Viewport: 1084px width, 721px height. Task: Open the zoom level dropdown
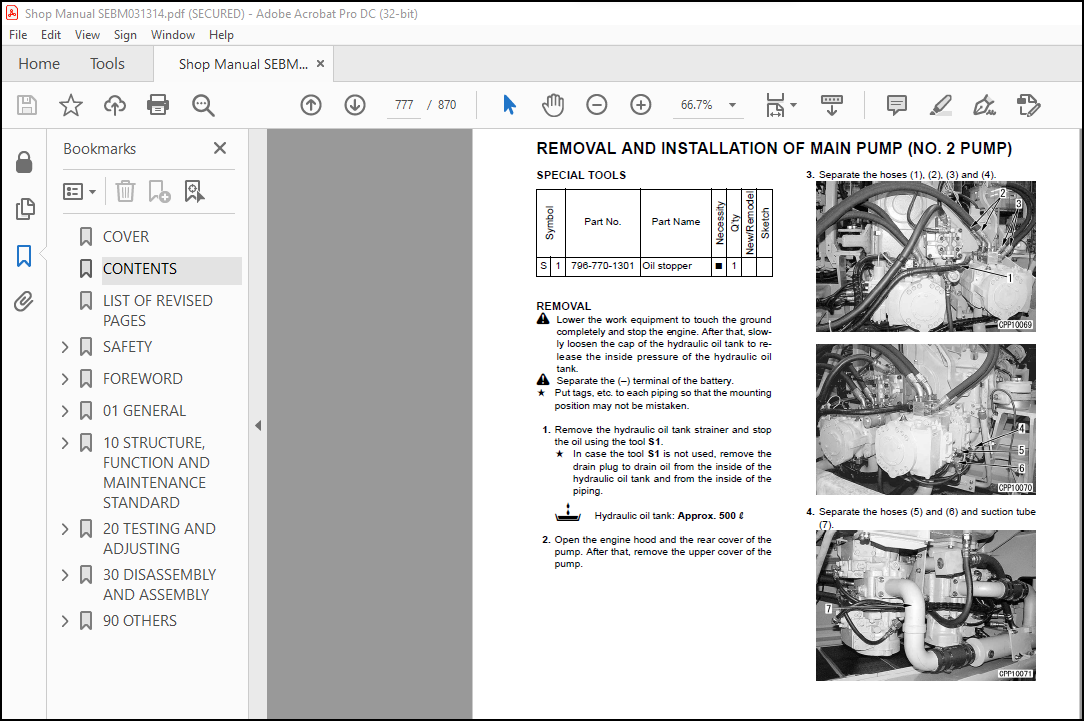click(732, 105)
